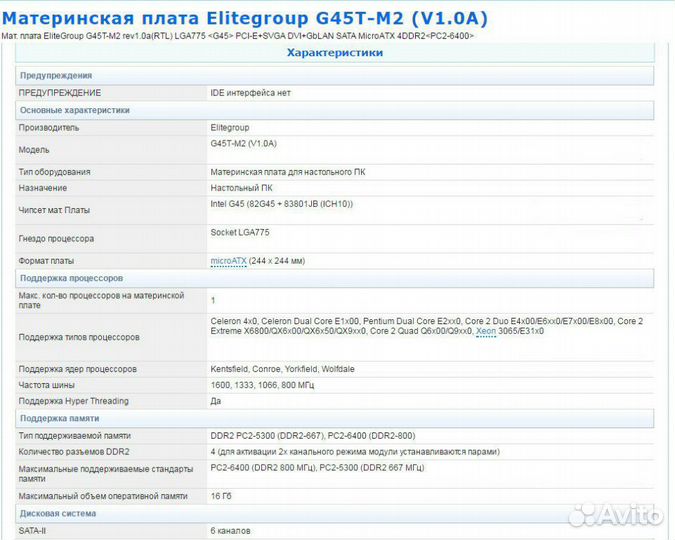The width and height of the screenshot is (675, 540).
Task: Select the Основные характеристики section header
Action: pyautogui.click(x=335, y=110)
